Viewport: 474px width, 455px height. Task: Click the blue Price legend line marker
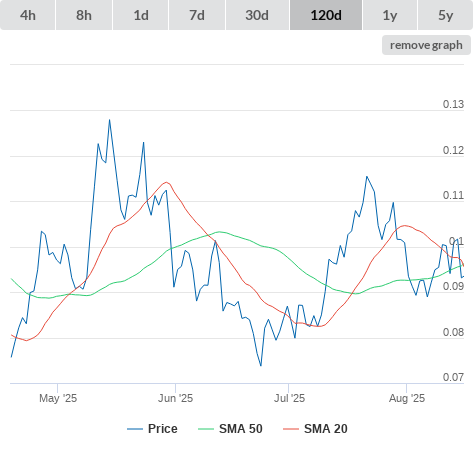135,429
